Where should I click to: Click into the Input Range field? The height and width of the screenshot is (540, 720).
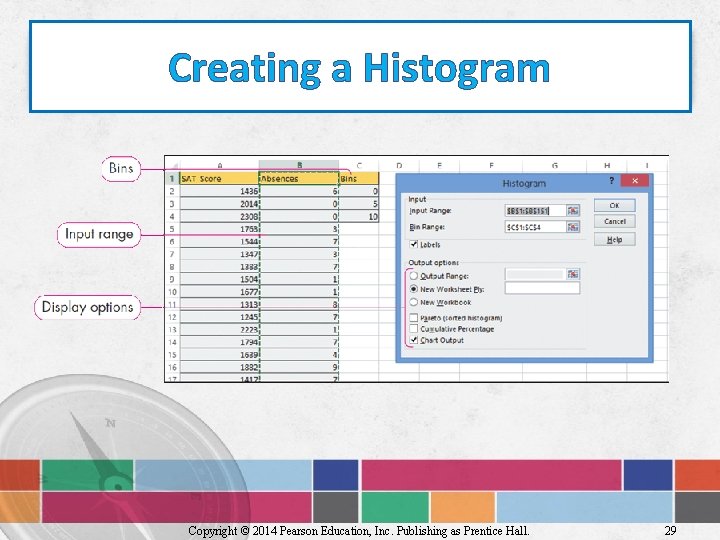coord(535,210)
